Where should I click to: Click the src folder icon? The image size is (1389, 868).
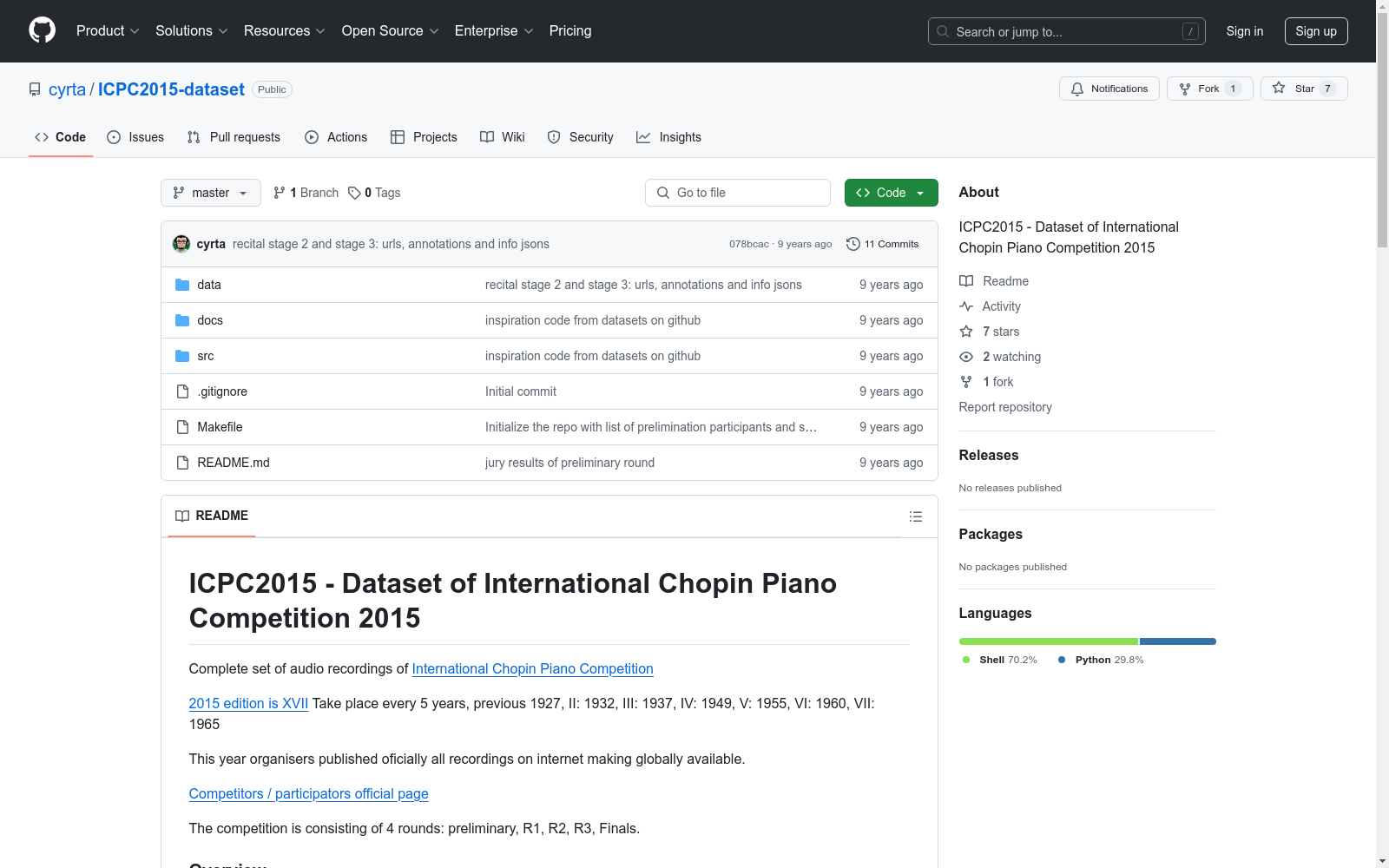tap(182, 356)
